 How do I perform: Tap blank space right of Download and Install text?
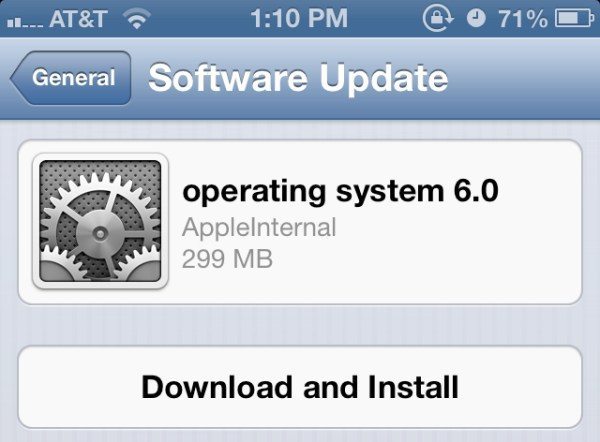coord(520,387)
